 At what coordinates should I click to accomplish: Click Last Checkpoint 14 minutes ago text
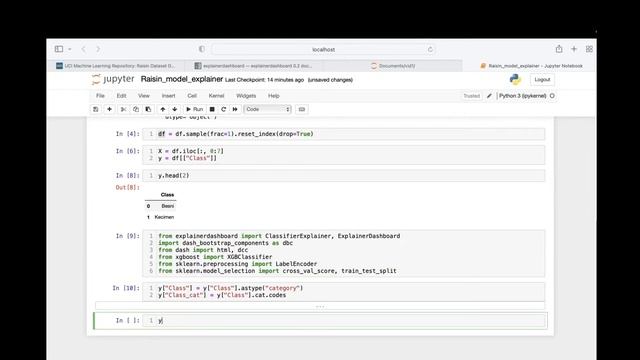click(x=264, y=80)
